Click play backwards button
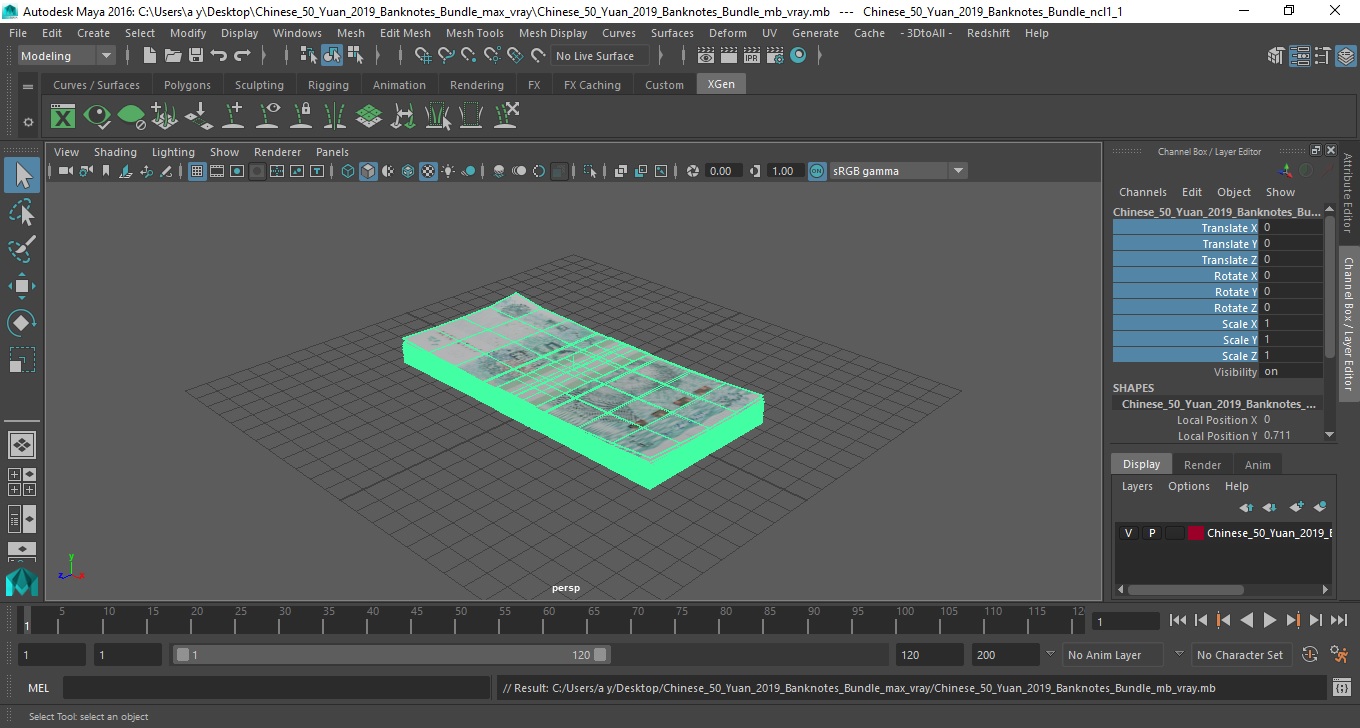This screenshot has height=728, width=1360. tap(1246, 620)
